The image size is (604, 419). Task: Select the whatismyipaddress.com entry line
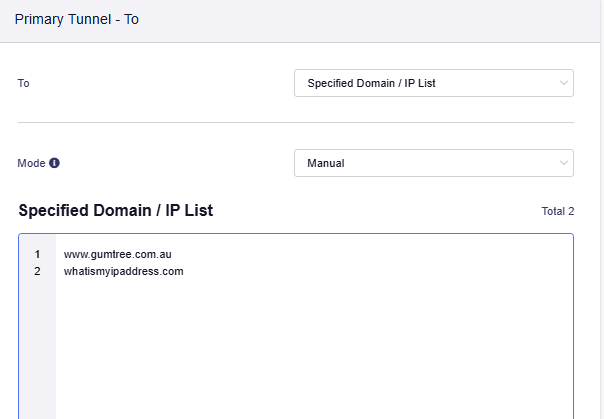124,272
